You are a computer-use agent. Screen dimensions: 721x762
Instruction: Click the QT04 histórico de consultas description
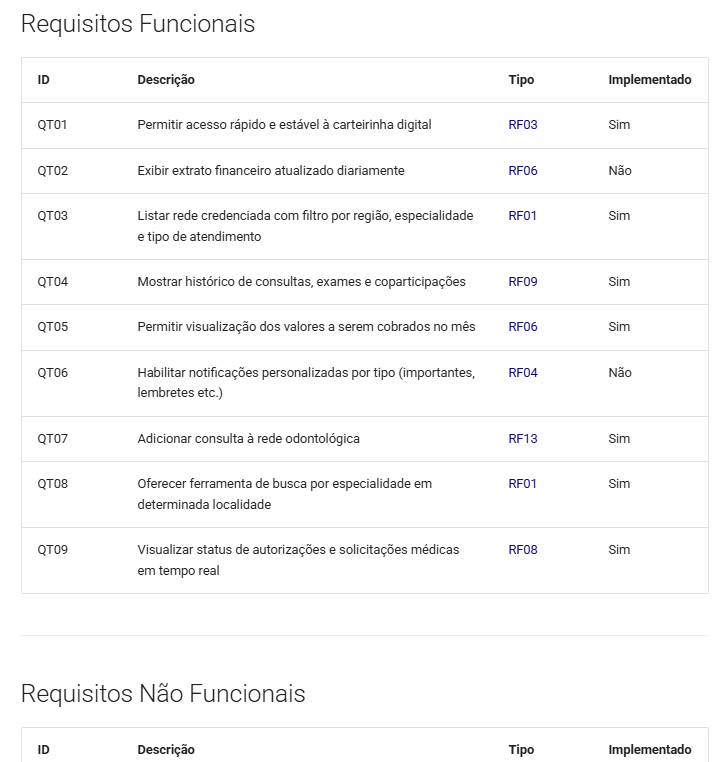301,282
